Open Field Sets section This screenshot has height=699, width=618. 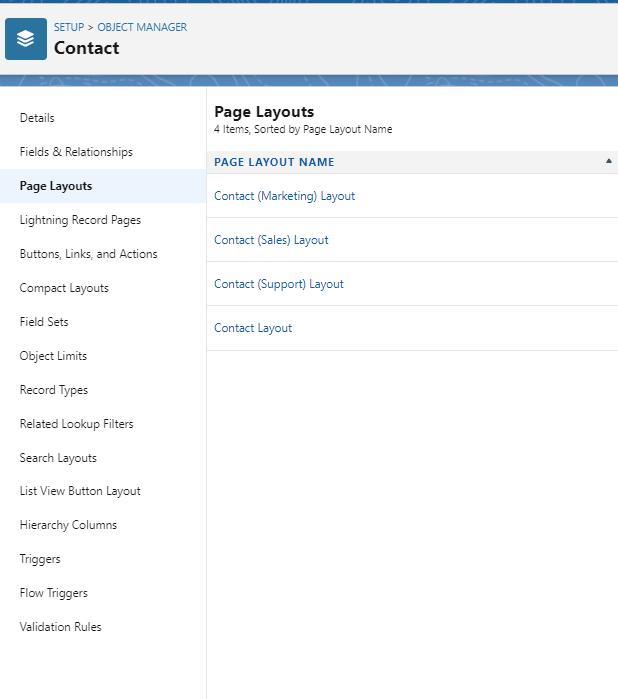click(44, 322)
